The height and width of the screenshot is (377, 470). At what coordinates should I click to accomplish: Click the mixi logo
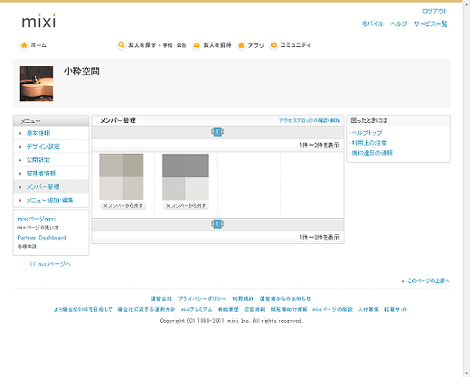[39, 21]
